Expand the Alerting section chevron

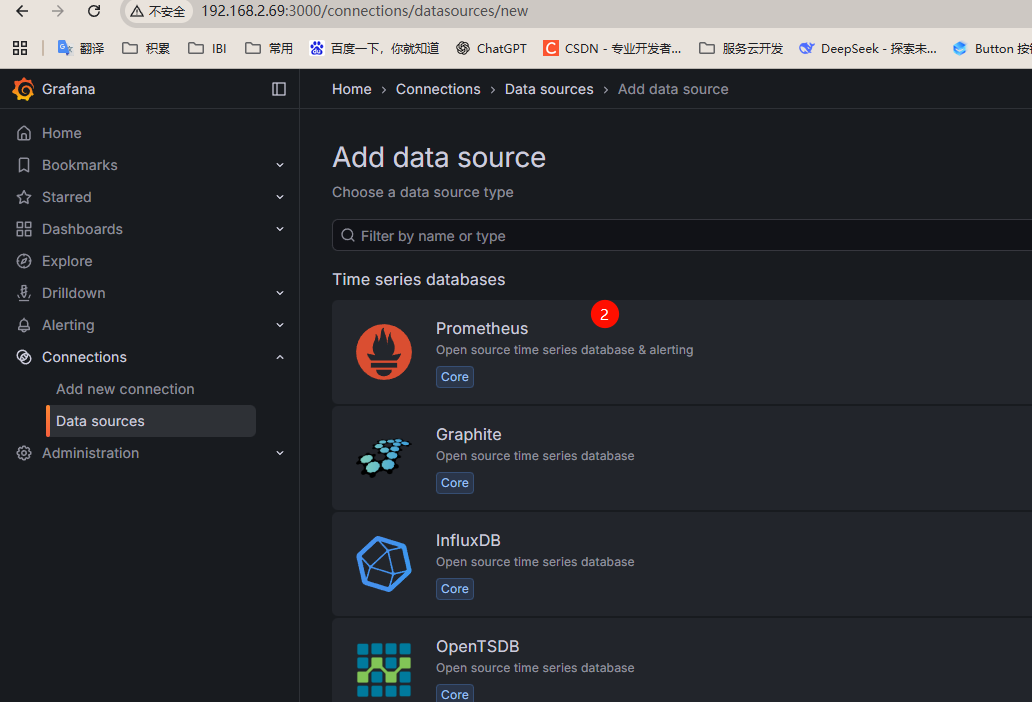pos(280,325)
